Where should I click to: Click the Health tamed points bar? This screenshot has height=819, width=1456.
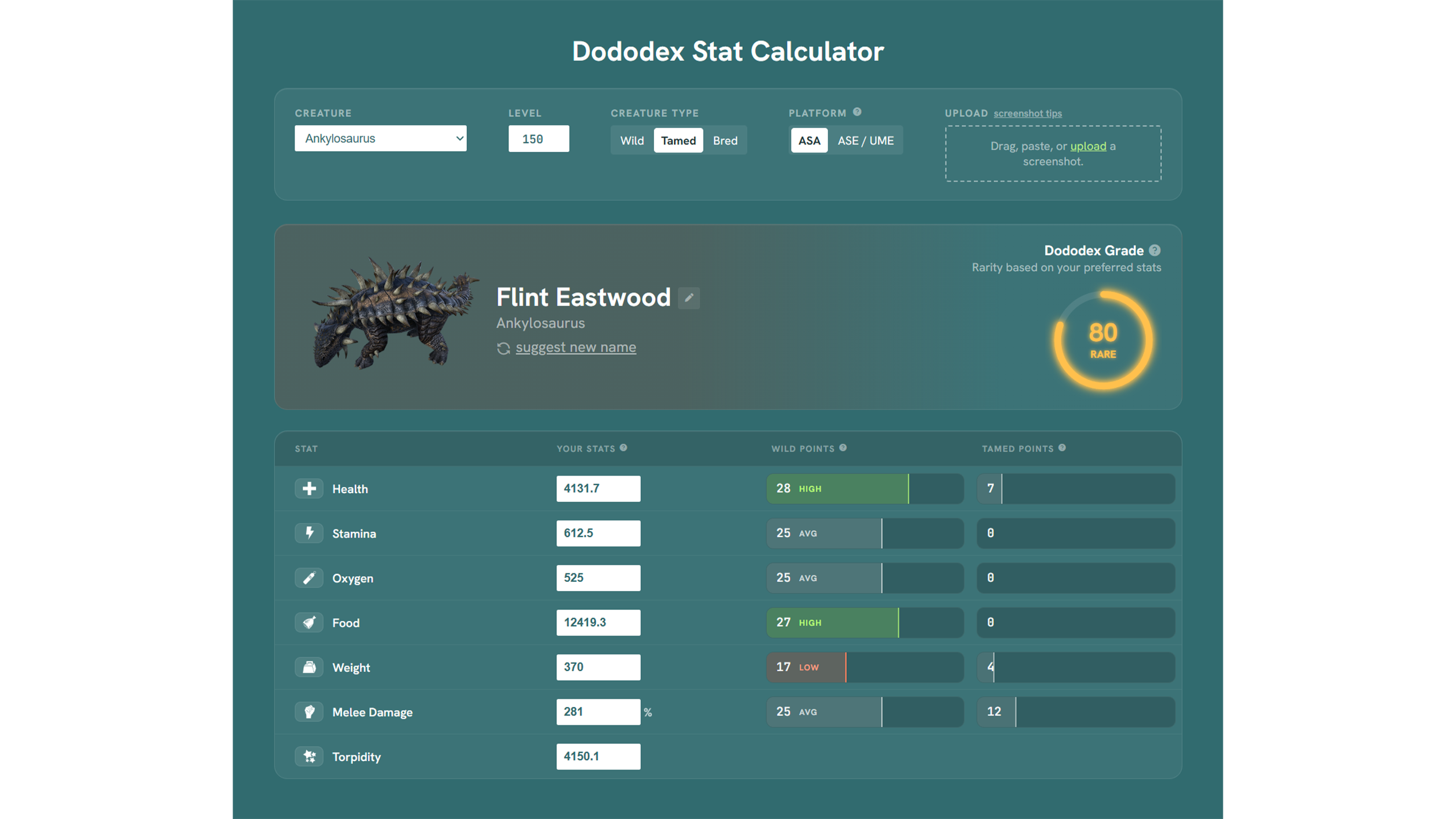1076,489
